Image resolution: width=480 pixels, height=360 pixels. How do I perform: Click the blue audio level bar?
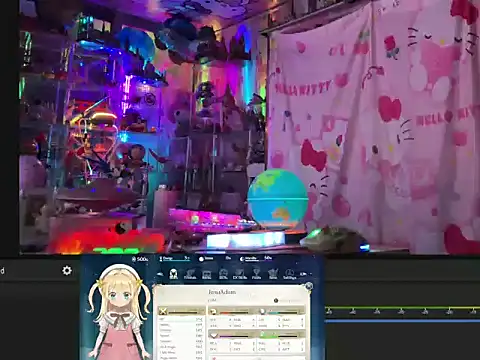click(x=403, y=321)
